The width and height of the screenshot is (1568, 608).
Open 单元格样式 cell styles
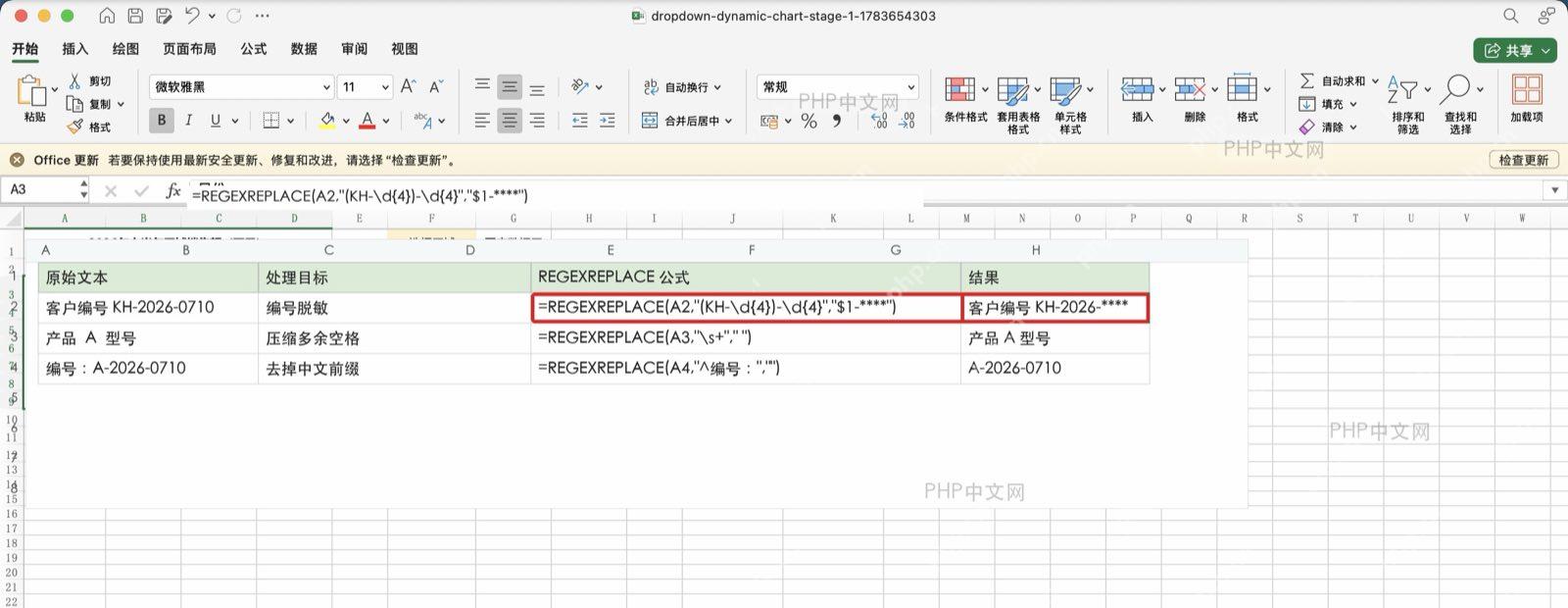coord(1070,104)
